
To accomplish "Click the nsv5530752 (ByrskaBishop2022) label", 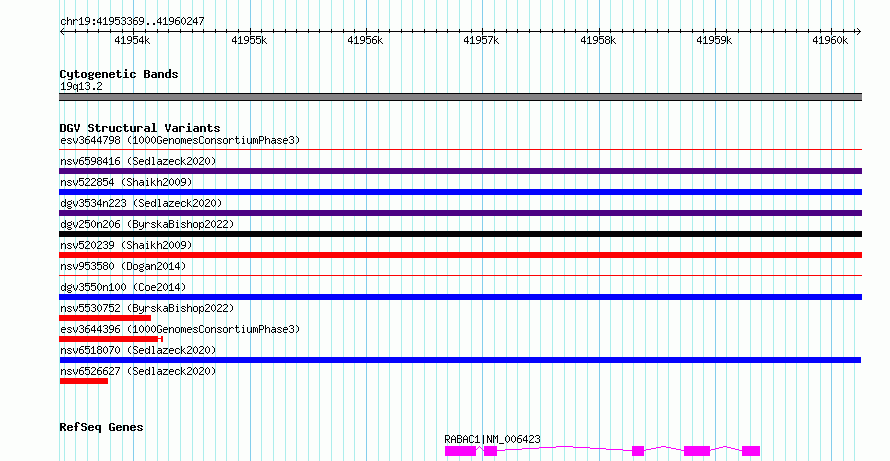I will pos(147,308).
